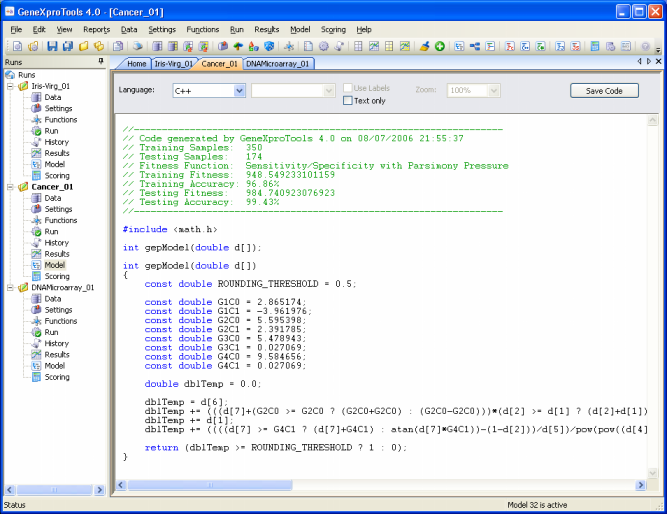Switch to the DNAMicroarray_01 tab
The height and width of the screenshot is (514, 667).
pyautogui.click(x=277, y=64)
